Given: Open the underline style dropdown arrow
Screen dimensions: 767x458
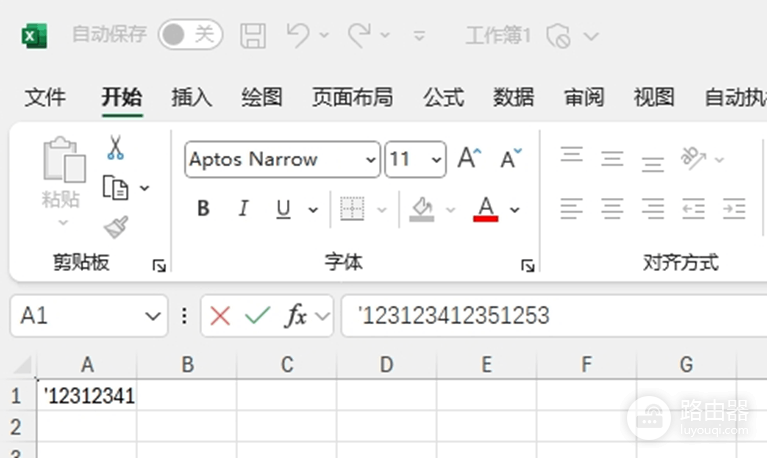Looking at the screenshot, I should [x=313, y=210].
